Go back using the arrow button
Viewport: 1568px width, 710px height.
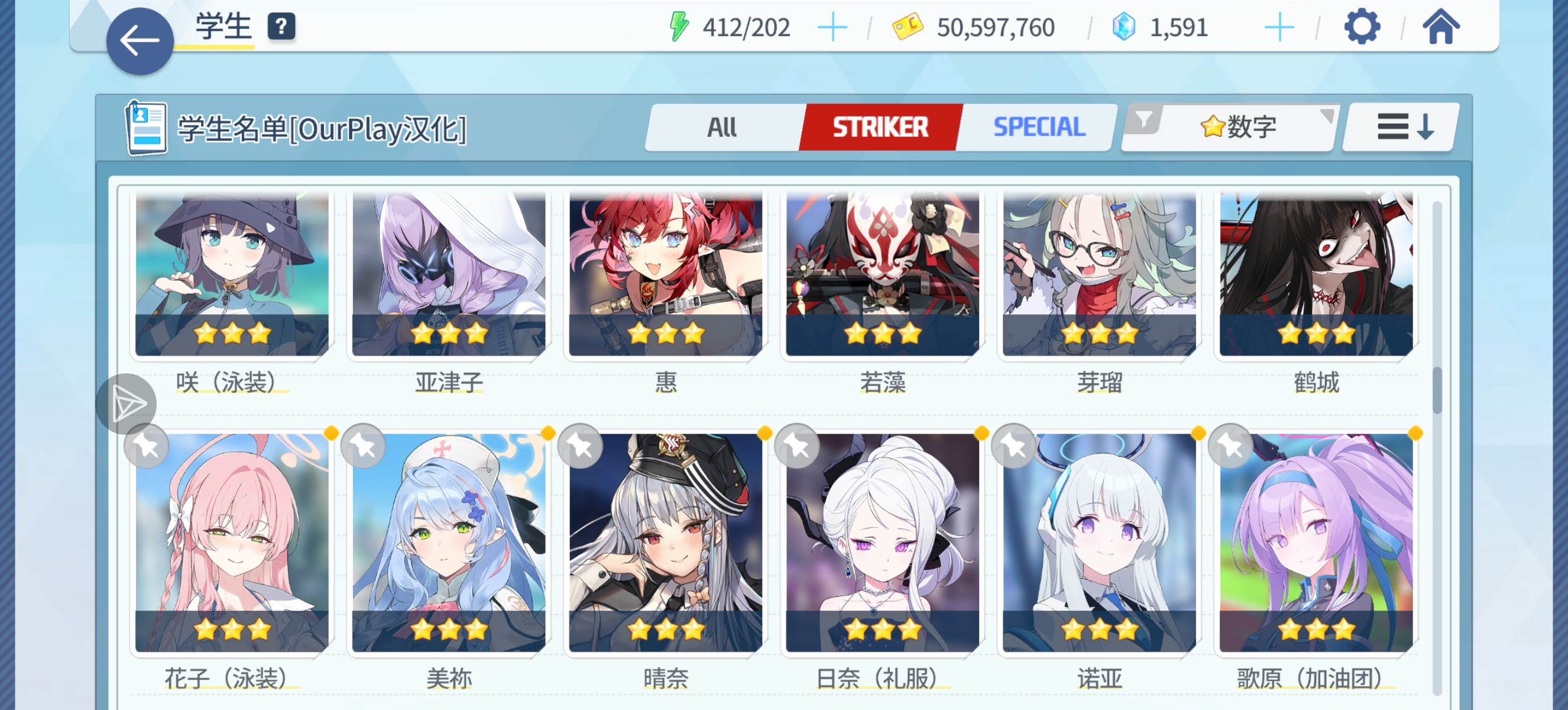(x=140, y=41)
